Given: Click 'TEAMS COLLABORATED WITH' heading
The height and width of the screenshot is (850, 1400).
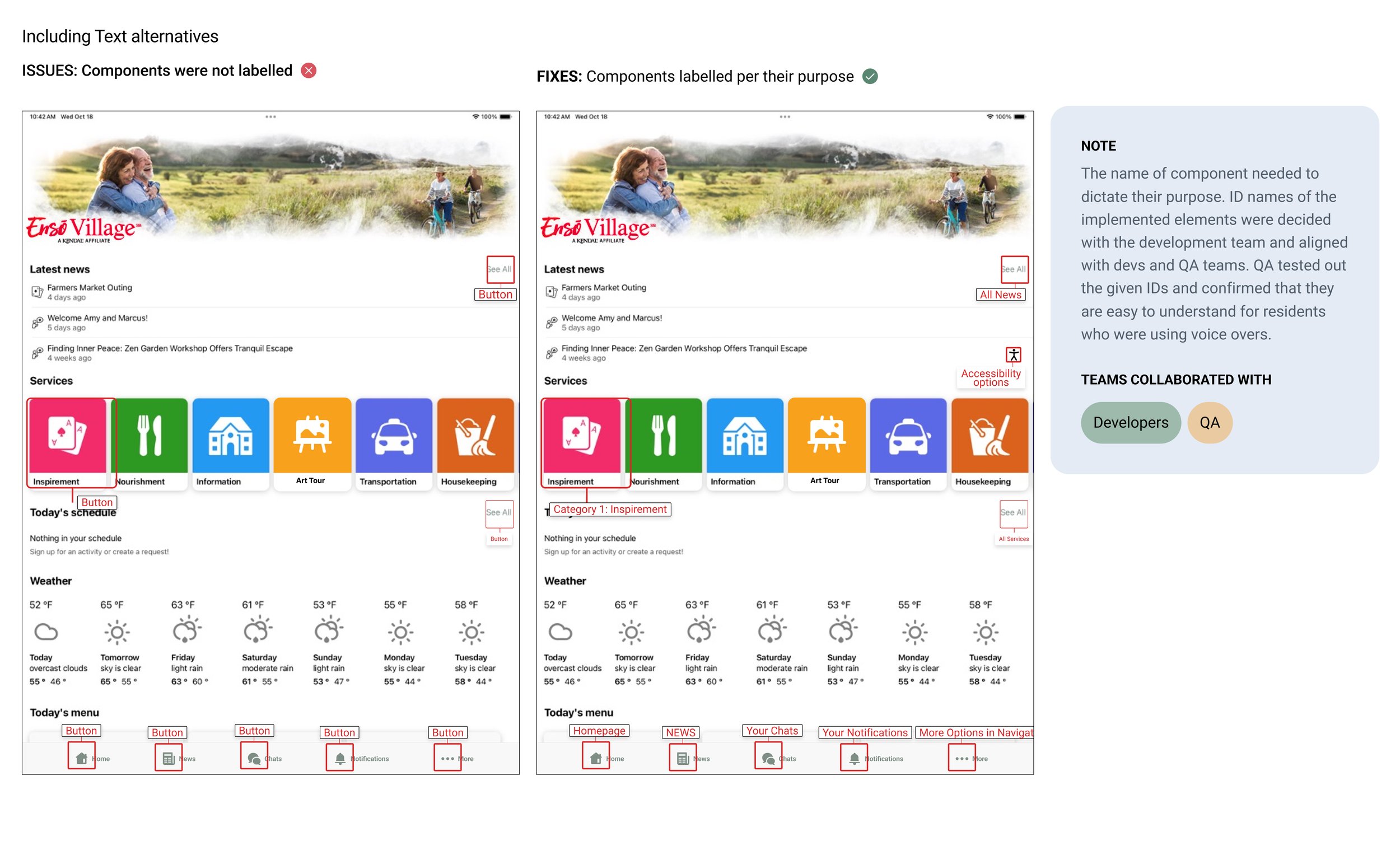Looking at the screenshot, I should [x=1176, y=380].
